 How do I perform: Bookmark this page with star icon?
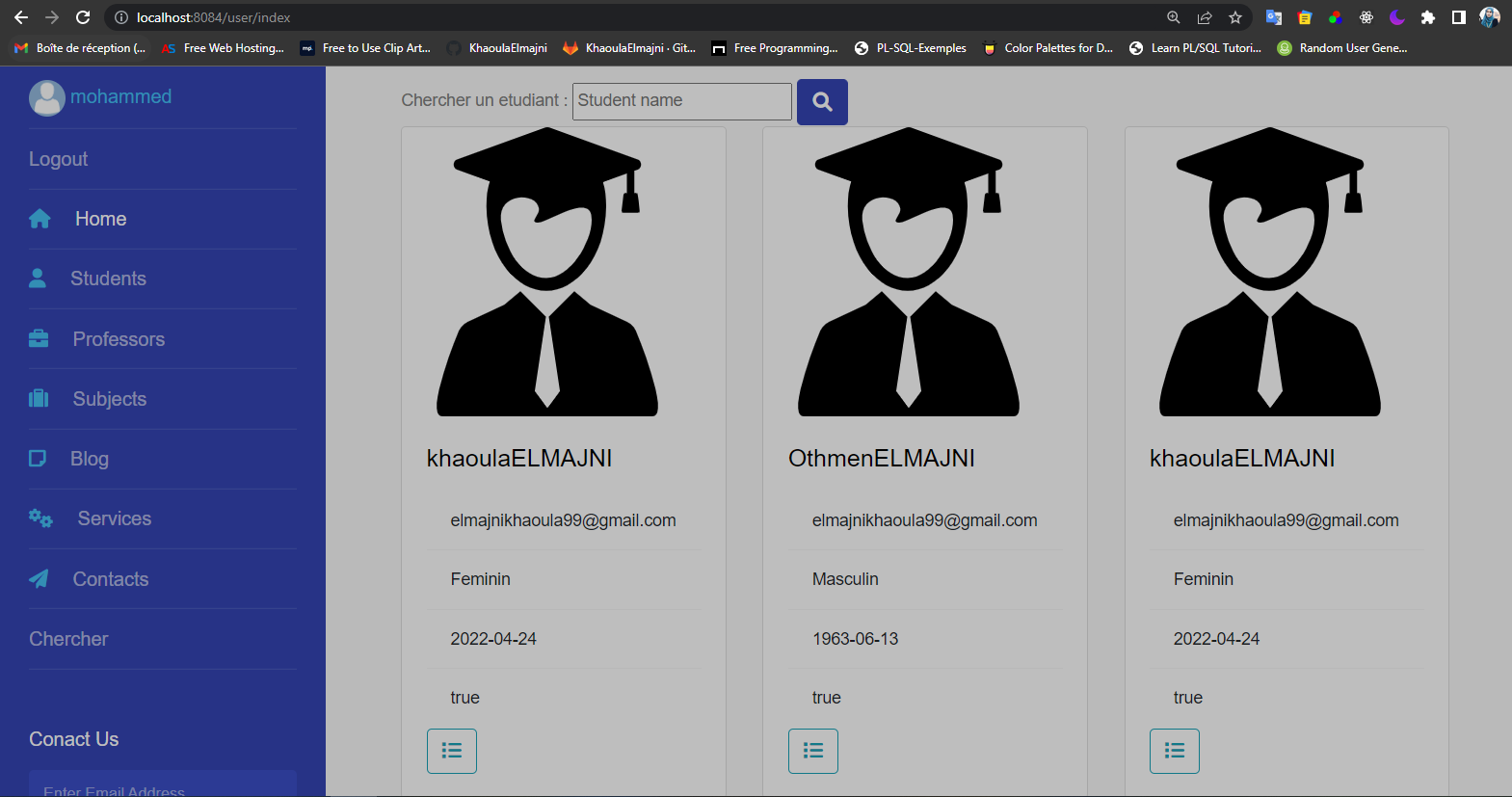pyautogui.click(x=1235, y=17)
